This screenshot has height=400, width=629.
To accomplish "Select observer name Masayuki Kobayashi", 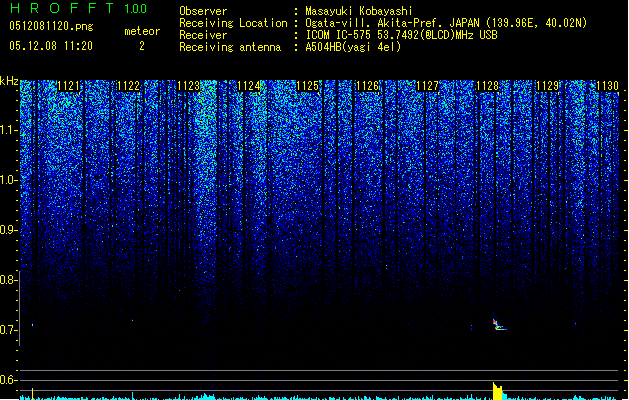I will pyautogui.click(x=358, y=11).
